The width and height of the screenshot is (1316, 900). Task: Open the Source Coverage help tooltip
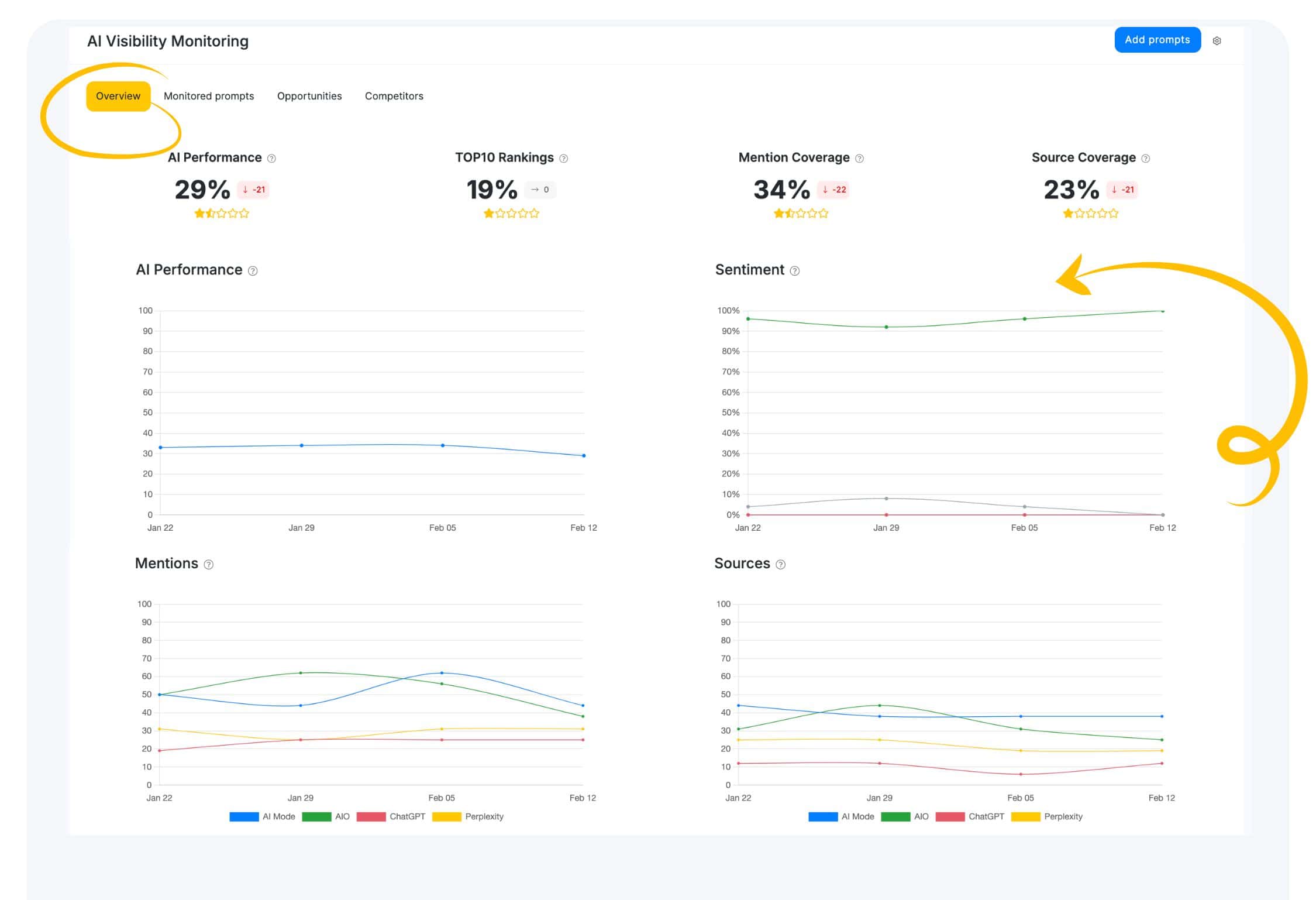point(1146,157)
